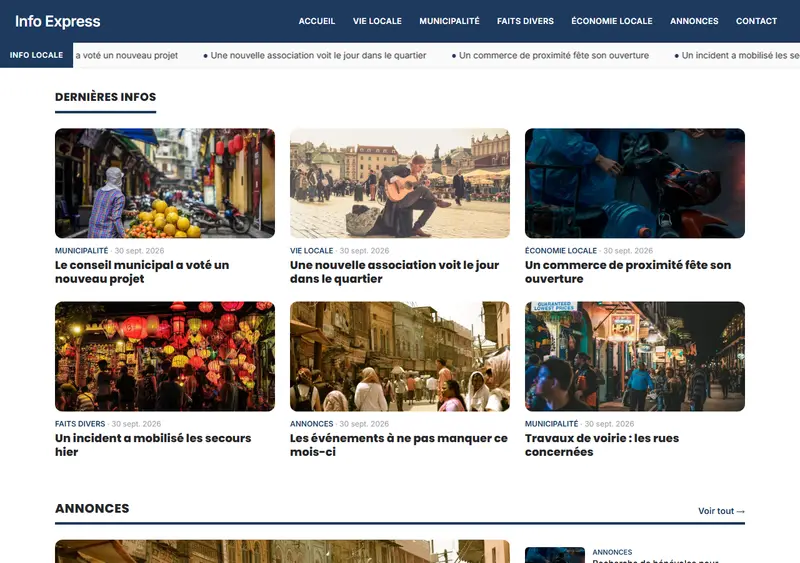Open 'Travaux de voirie : les rues concernées'

602,445
